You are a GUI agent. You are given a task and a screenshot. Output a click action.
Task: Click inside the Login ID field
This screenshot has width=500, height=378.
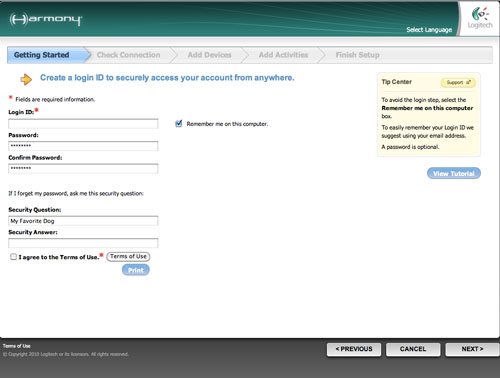(83, 124)
